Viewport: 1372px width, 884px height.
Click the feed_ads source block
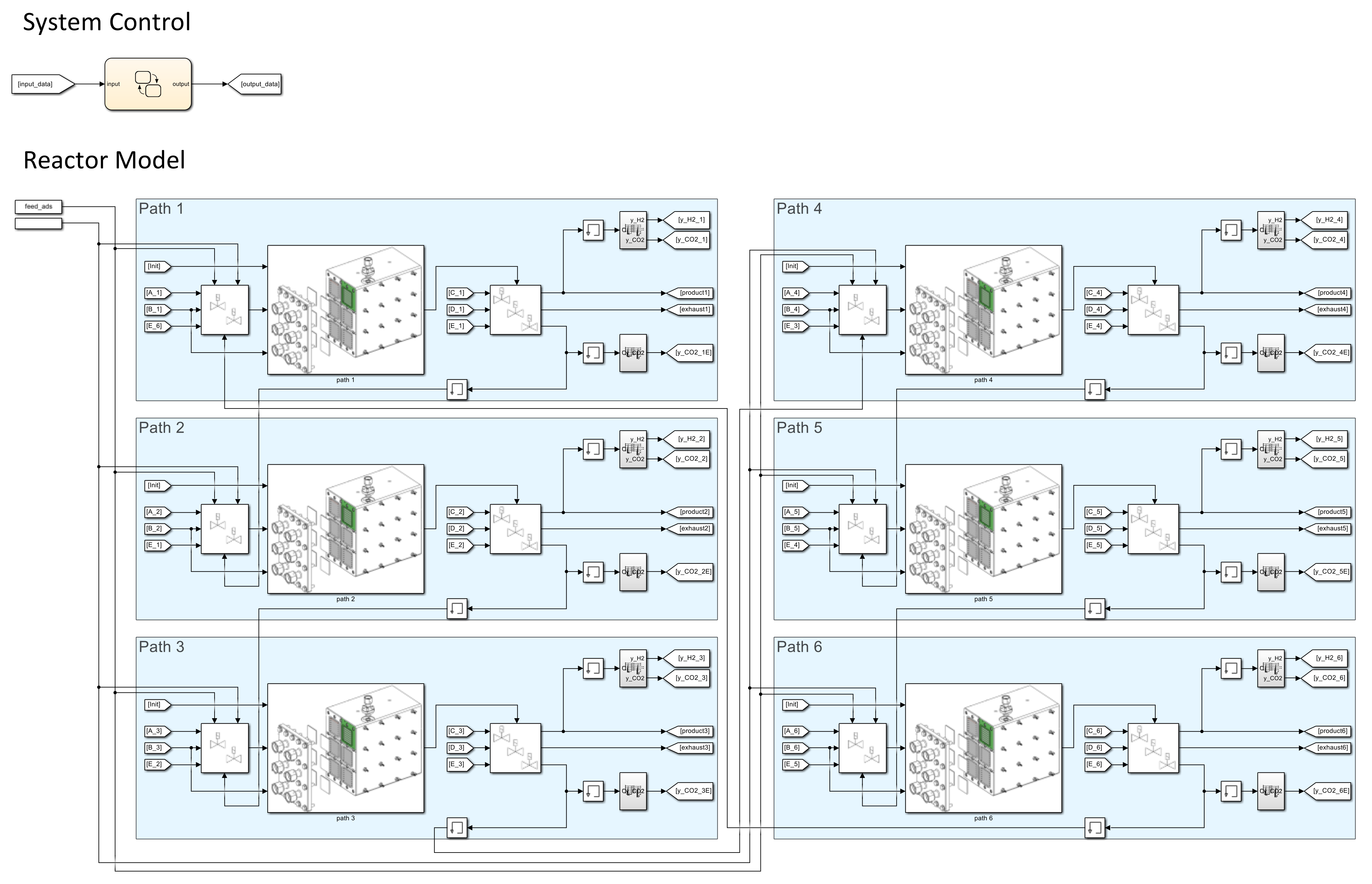[38, 207]
